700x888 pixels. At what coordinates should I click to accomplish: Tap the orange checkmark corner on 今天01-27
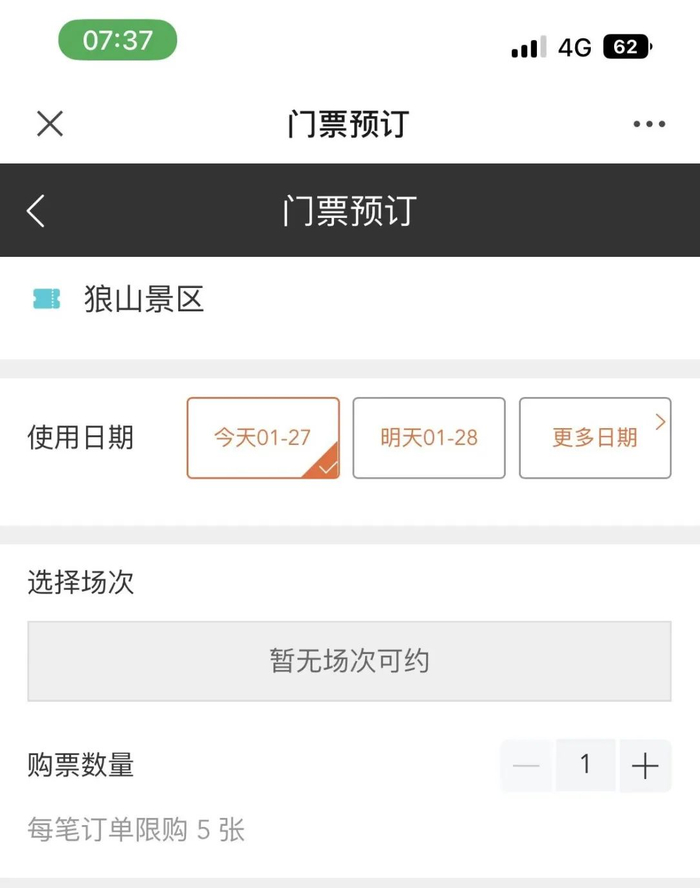point(326,466)
